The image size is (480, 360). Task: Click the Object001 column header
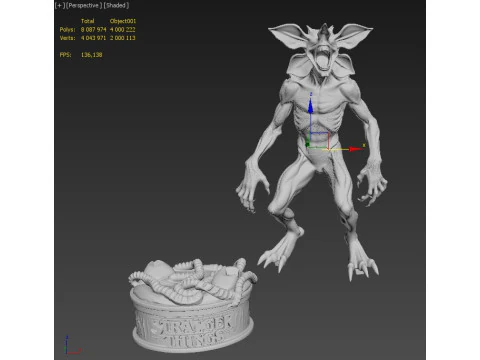tap(123, 21)
